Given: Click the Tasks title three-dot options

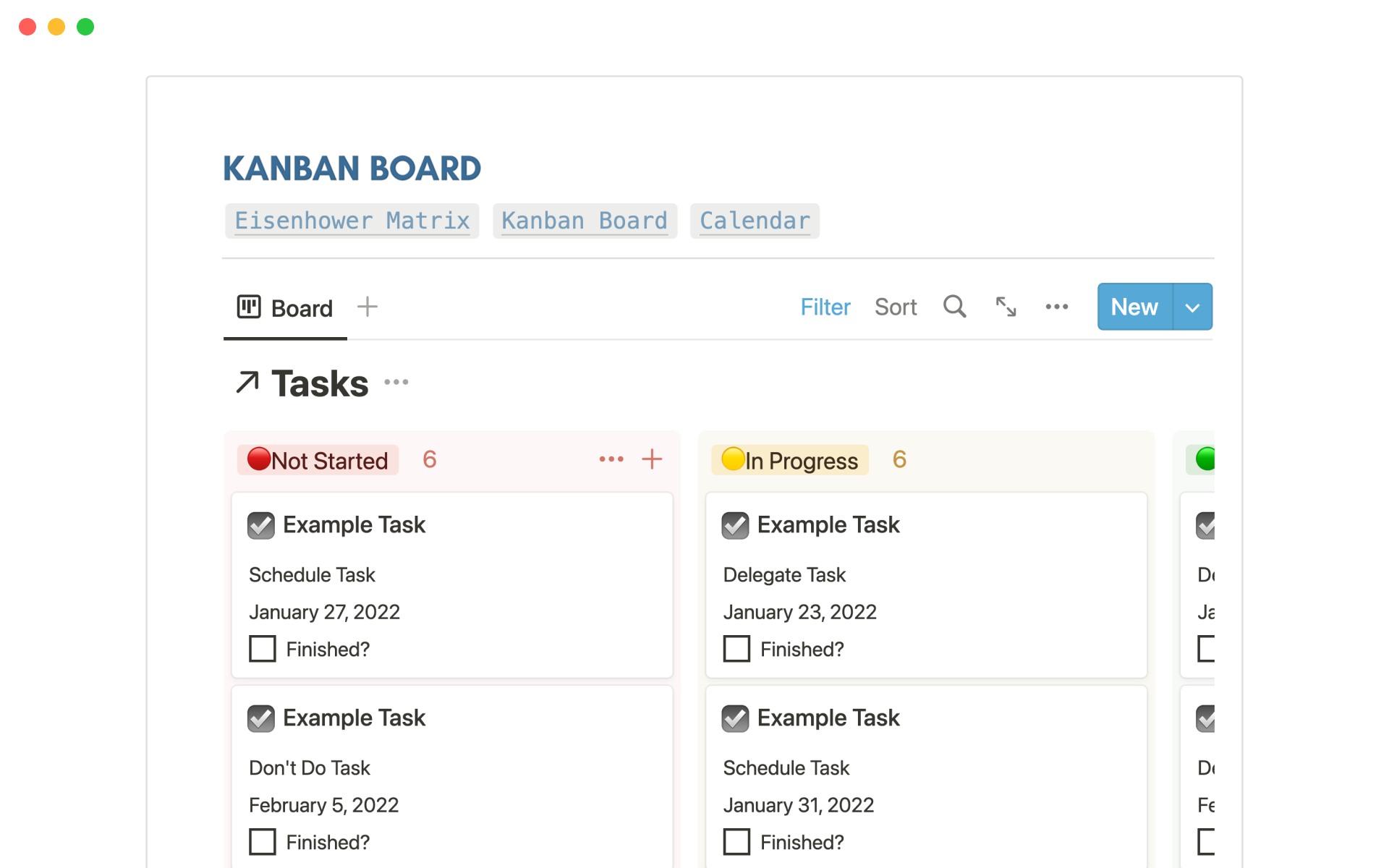Looking at the screenshot, I should pyautogui.click(x=396, y=382).
